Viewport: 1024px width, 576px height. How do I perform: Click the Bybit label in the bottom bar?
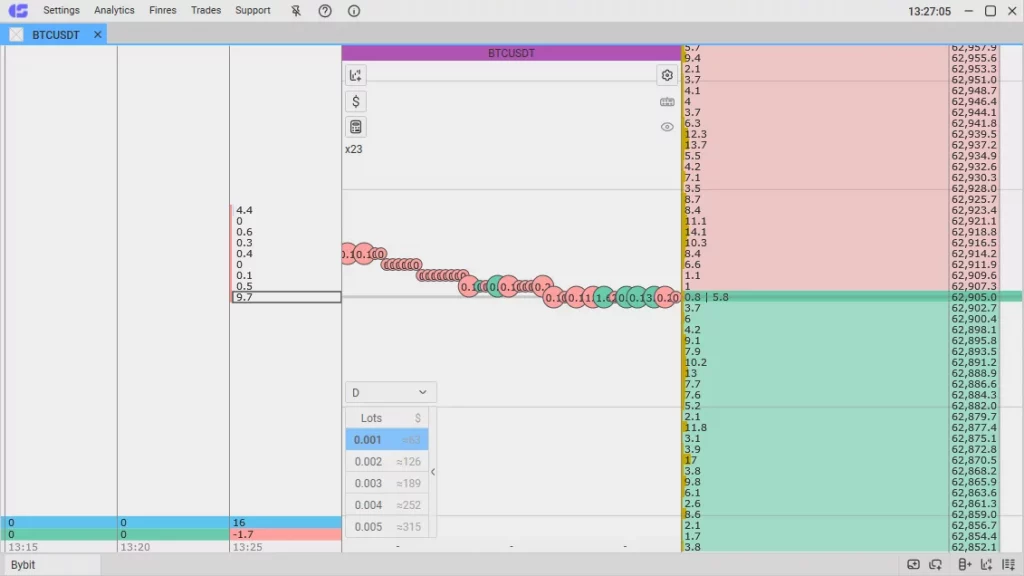tap(24, 565)
